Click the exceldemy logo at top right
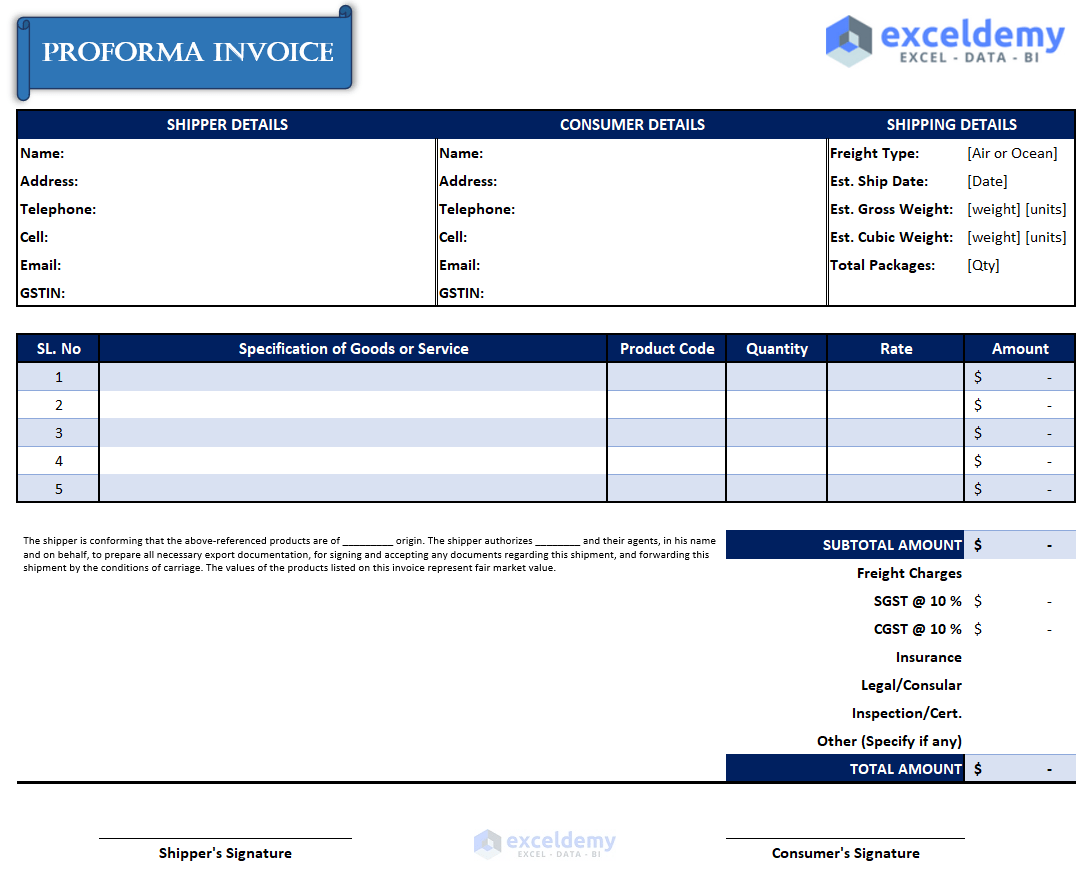The height and width of the screenshot is (876, 1090). [945, 42]
